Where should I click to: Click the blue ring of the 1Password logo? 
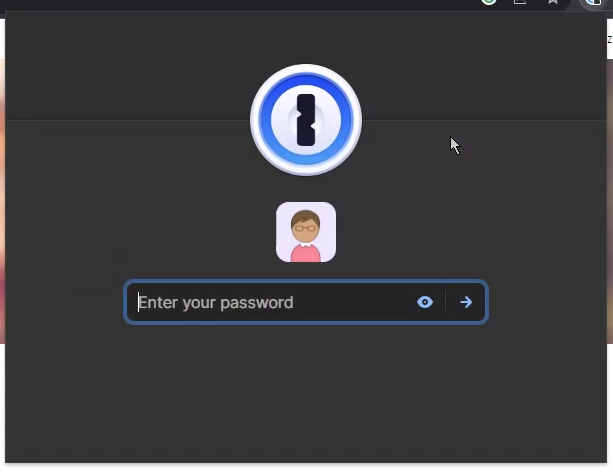click(x=266, y=120)
